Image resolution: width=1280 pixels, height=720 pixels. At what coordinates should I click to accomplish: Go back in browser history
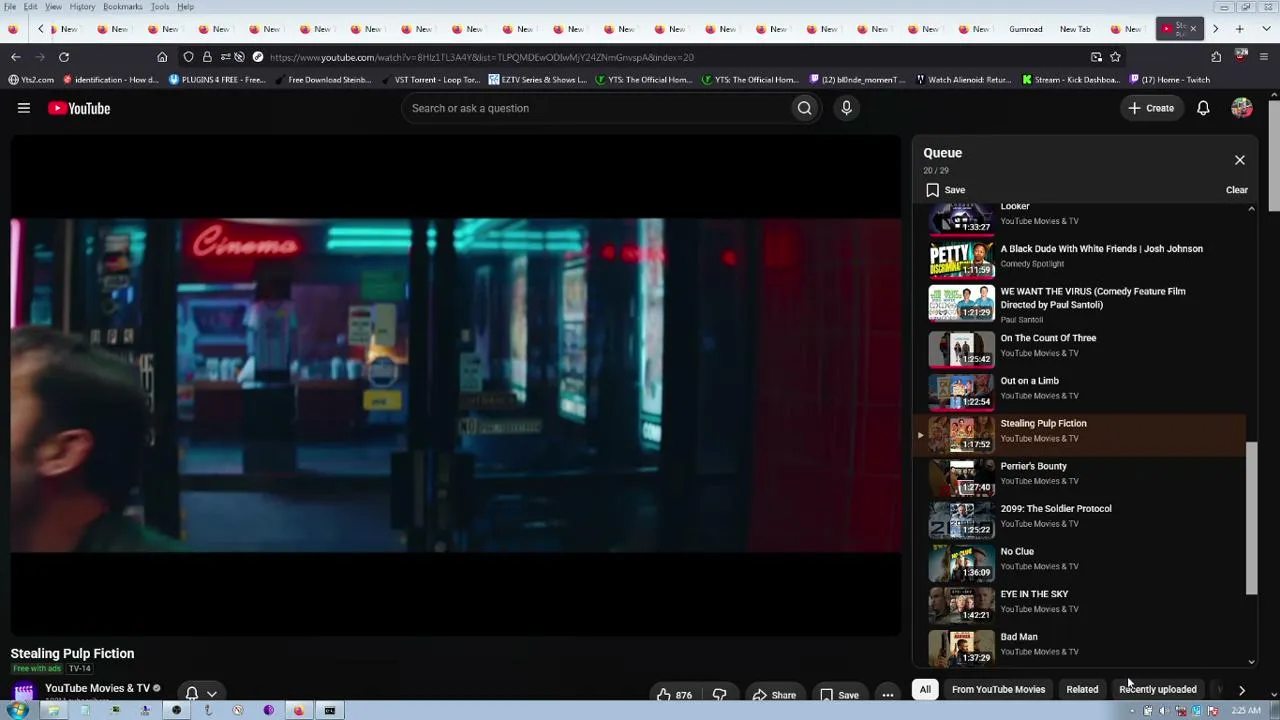point(15,57)
